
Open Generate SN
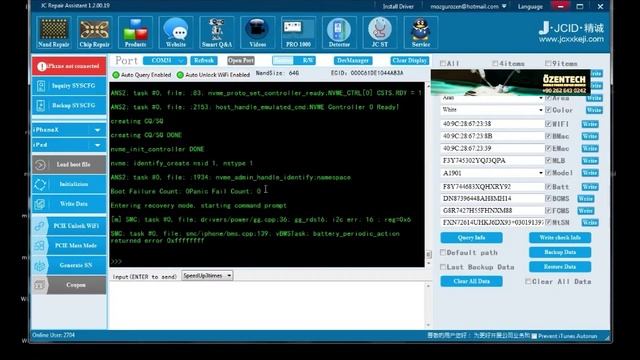69,265
